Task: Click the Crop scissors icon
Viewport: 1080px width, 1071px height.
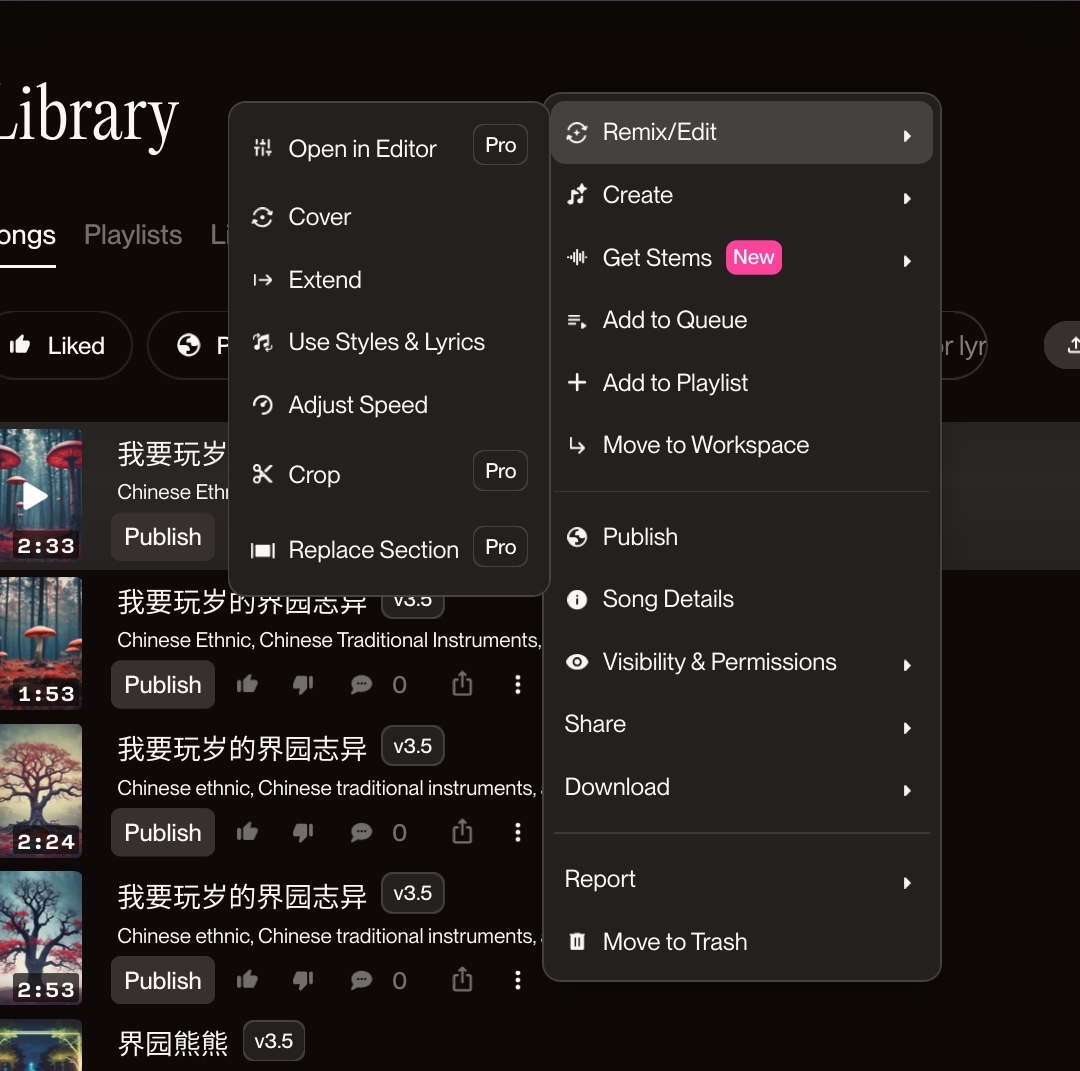Action: [x=262, y=474]
